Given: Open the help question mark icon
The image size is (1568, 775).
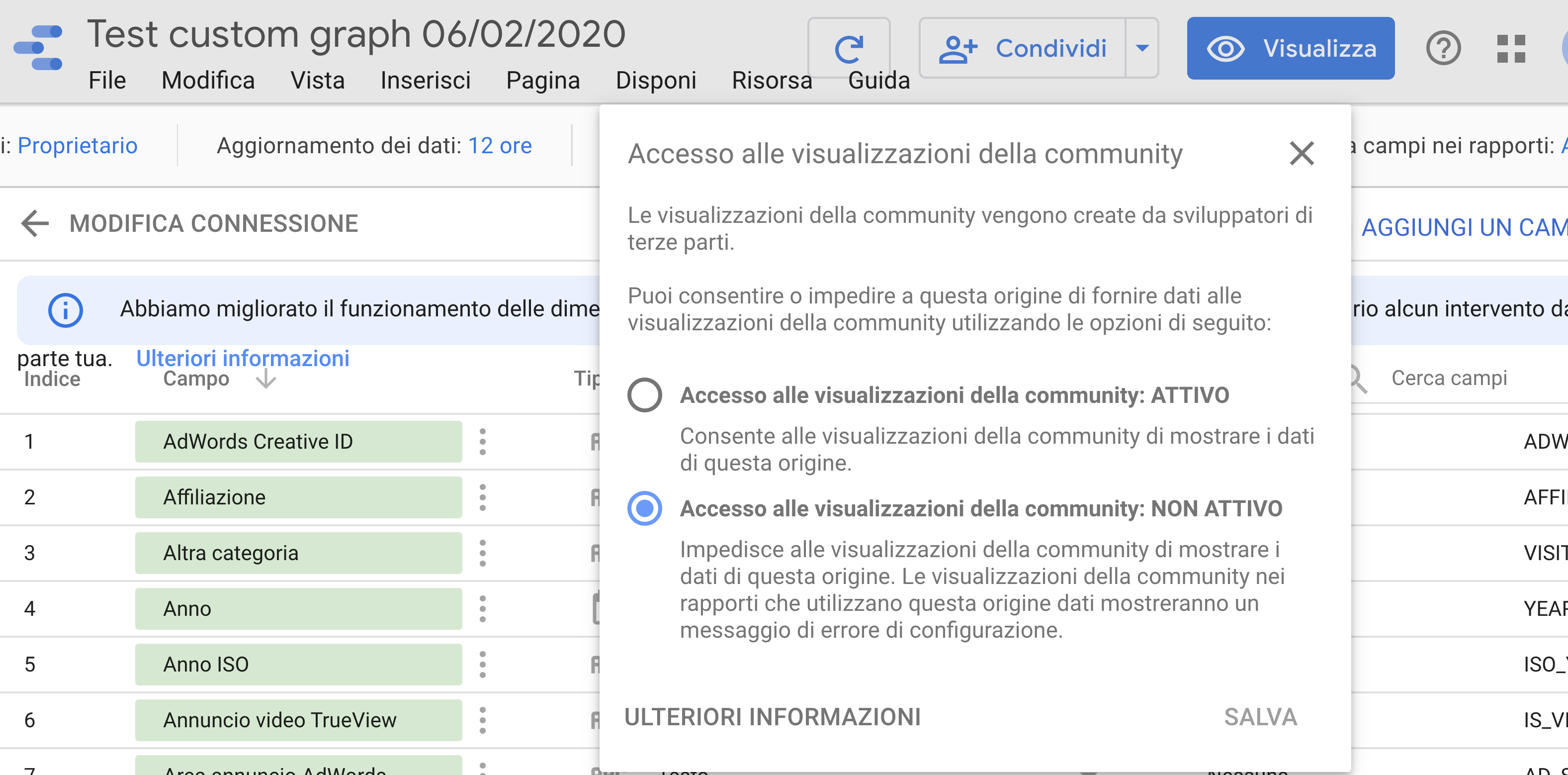Looking at the screenshot, I should [1443, 48].
